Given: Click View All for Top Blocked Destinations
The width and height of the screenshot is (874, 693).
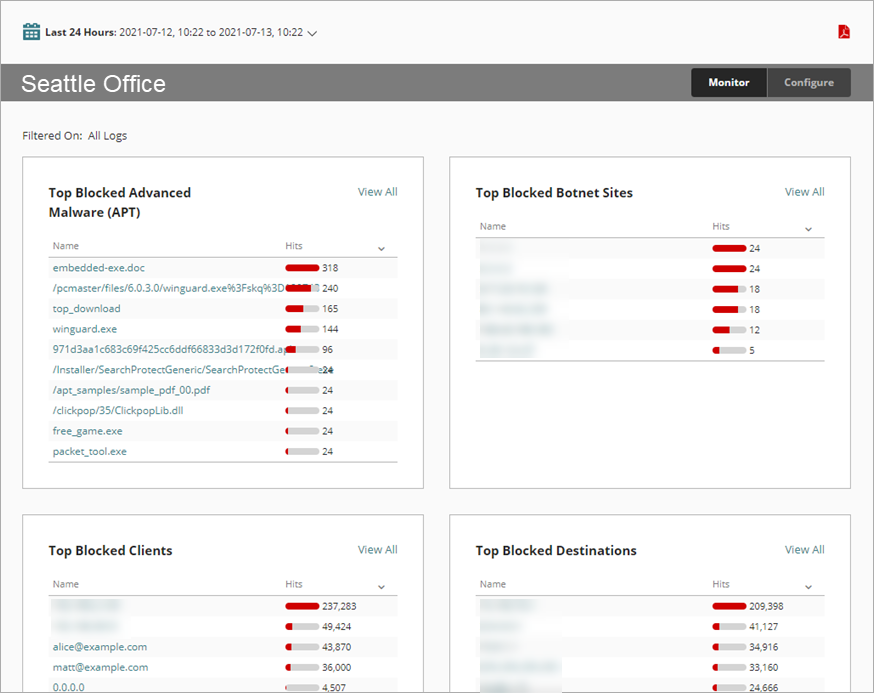Looking at the screenshot, I should click(x=804, y=549).
